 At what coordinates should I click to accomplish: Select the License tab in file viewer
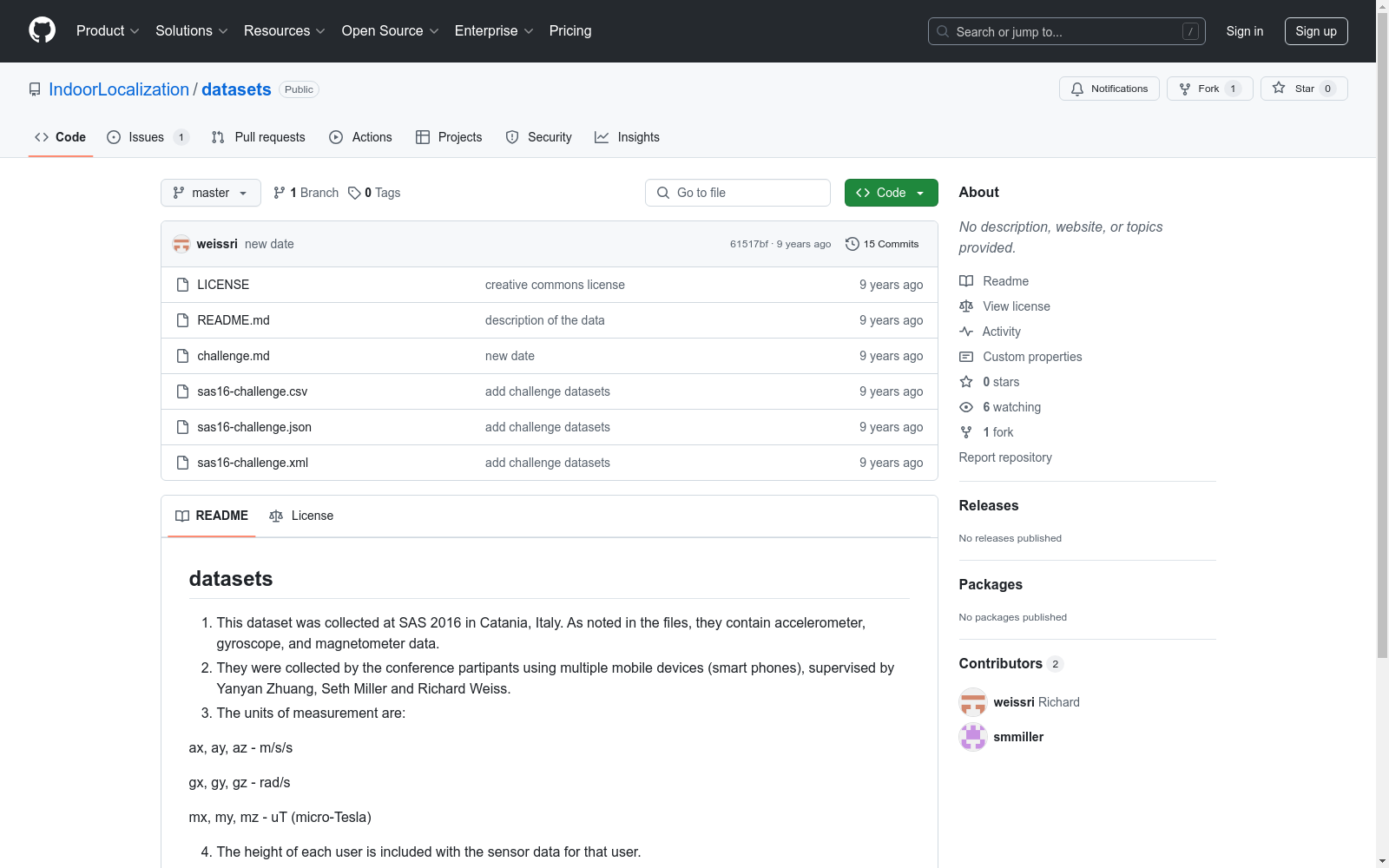tap(301, 516)
